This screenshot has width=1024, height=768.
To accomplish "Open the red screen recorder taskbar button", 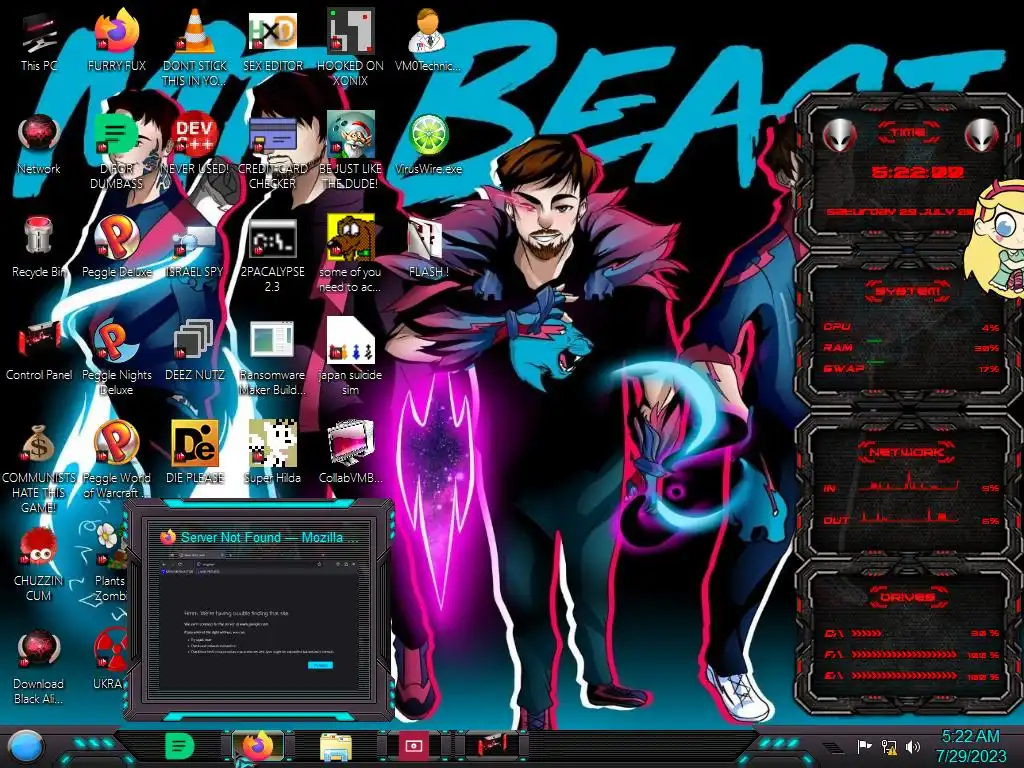I will point(414,746).
